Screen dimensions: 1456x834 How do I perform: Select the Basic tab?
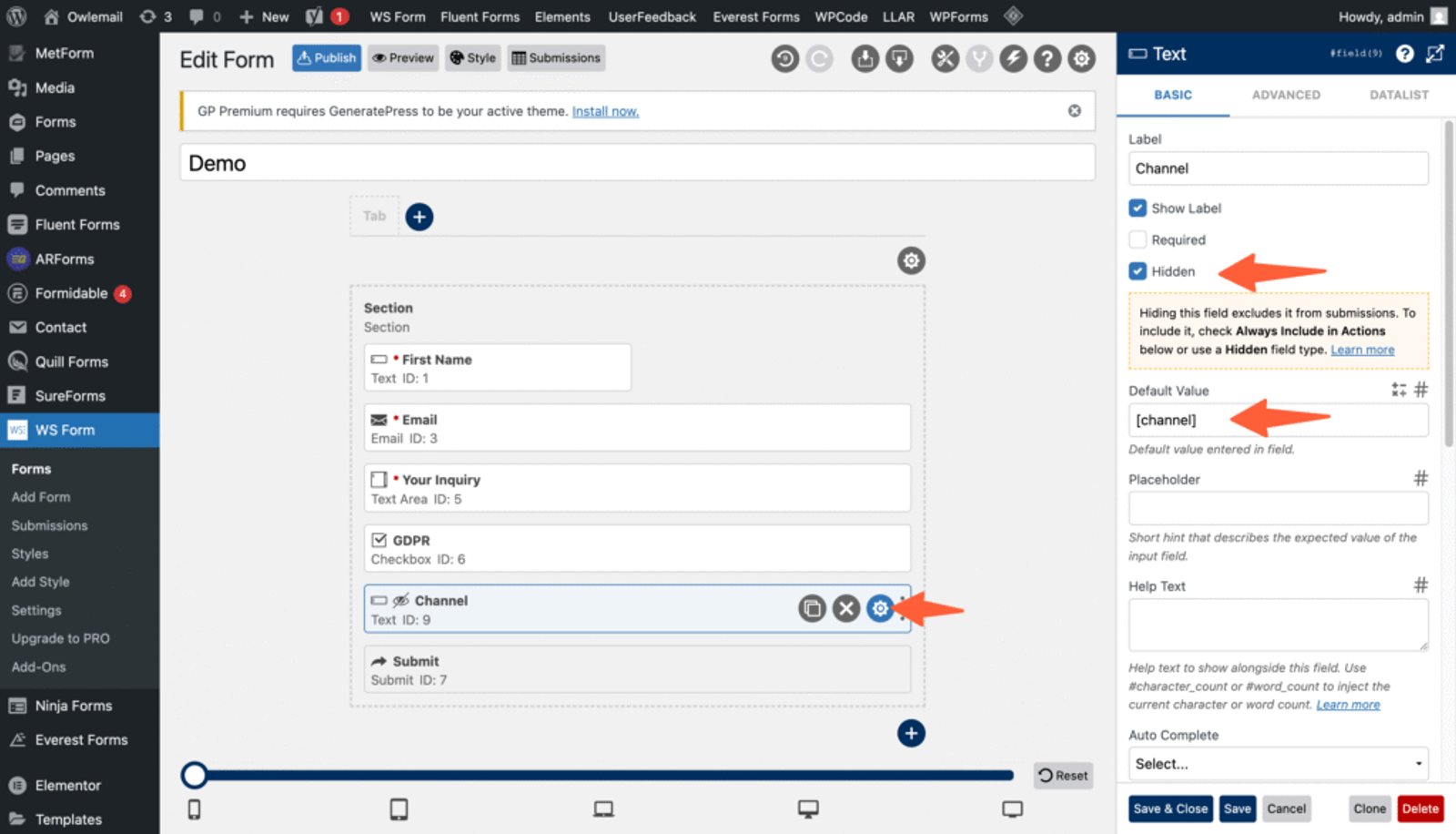1173,95
